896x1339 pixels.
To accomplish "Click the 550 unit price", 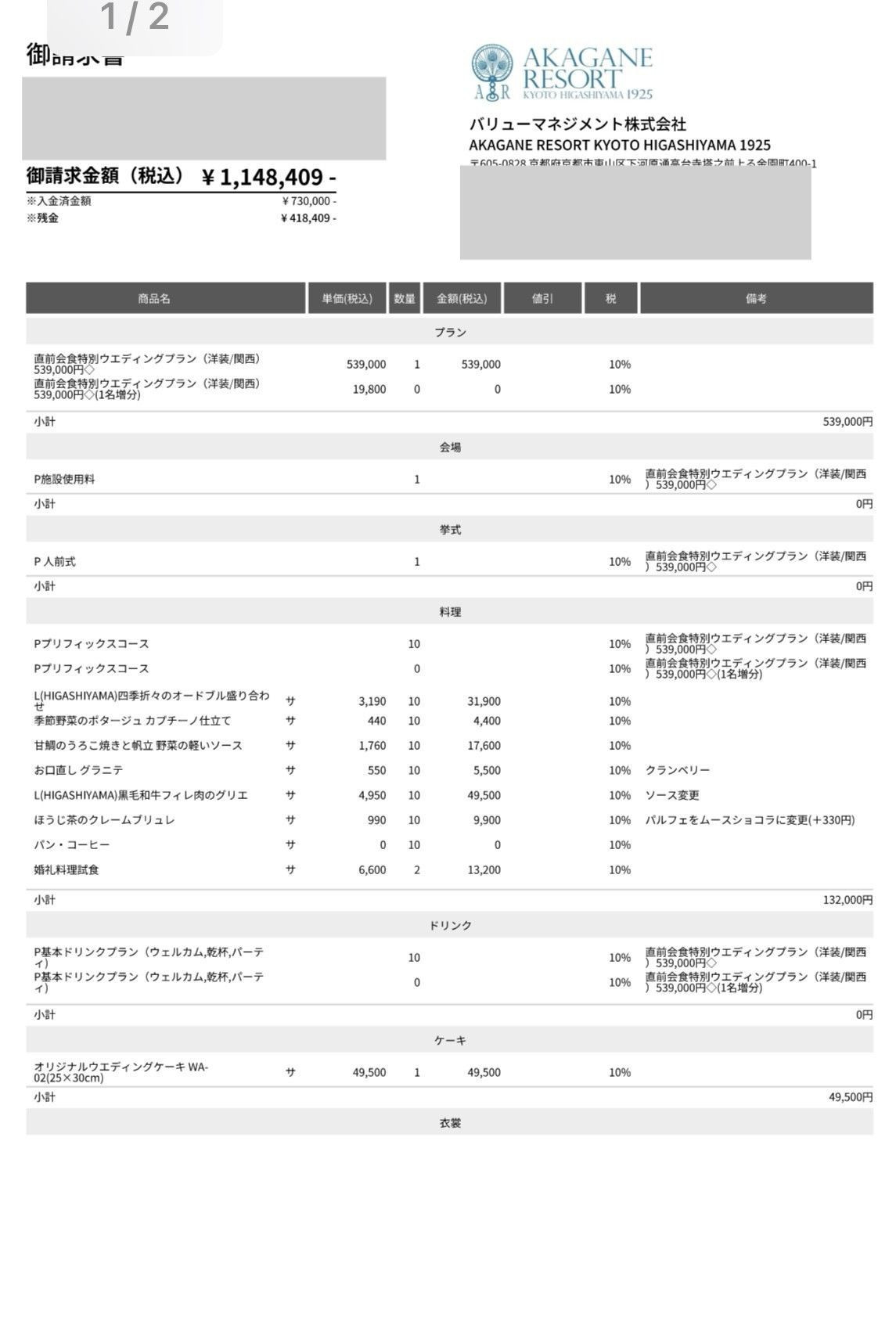I will [377, 771].
